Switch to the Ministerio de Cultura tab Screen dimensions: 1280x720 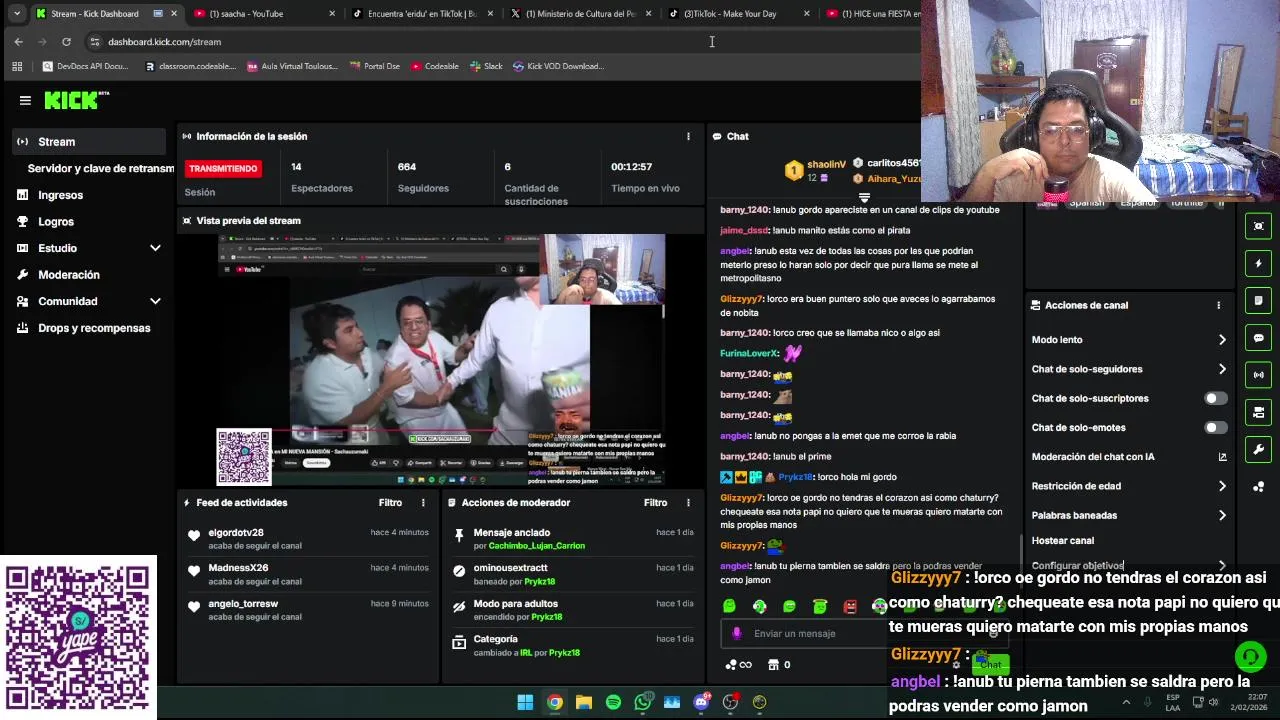(x=580, y=14)
